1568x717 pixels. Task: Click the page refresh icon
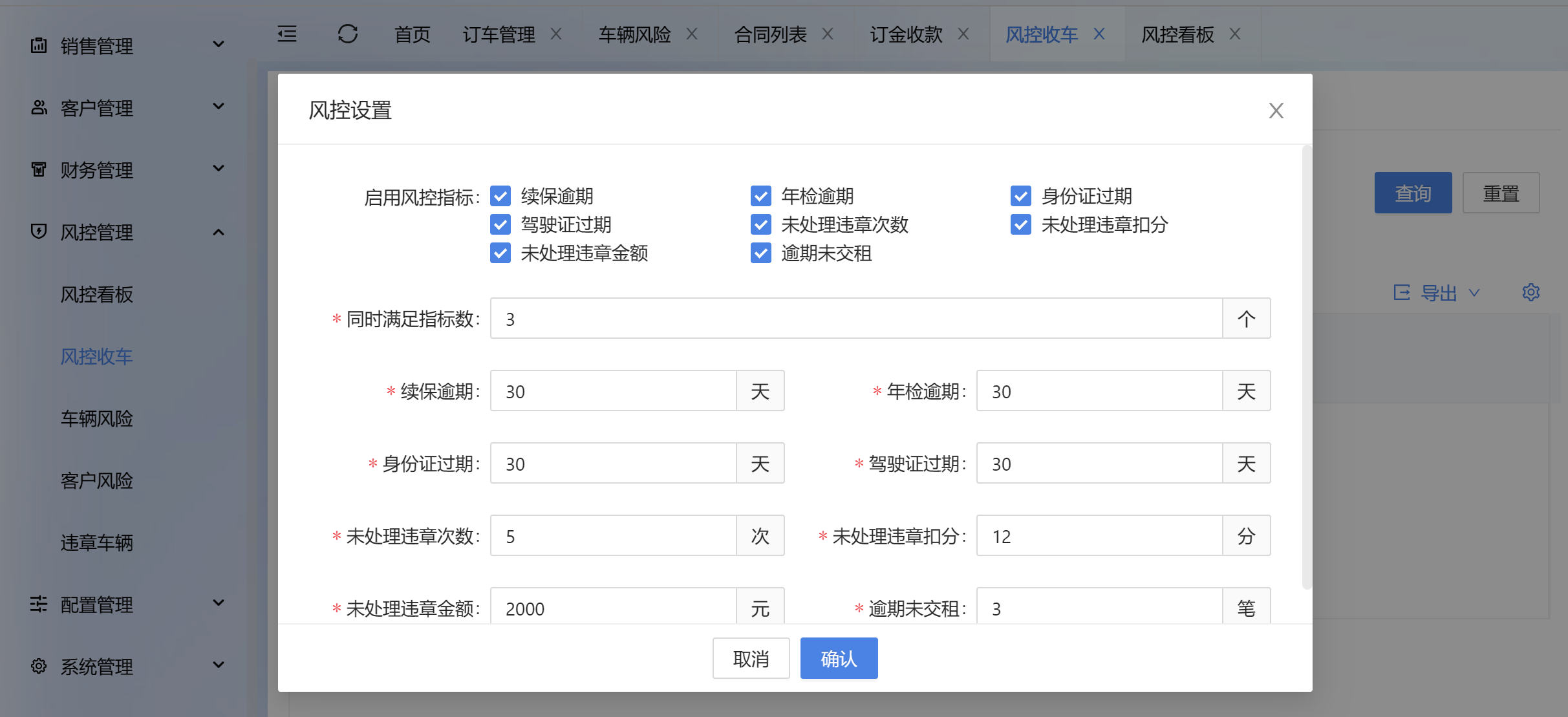pyautogui.click(x=348, y=34)
